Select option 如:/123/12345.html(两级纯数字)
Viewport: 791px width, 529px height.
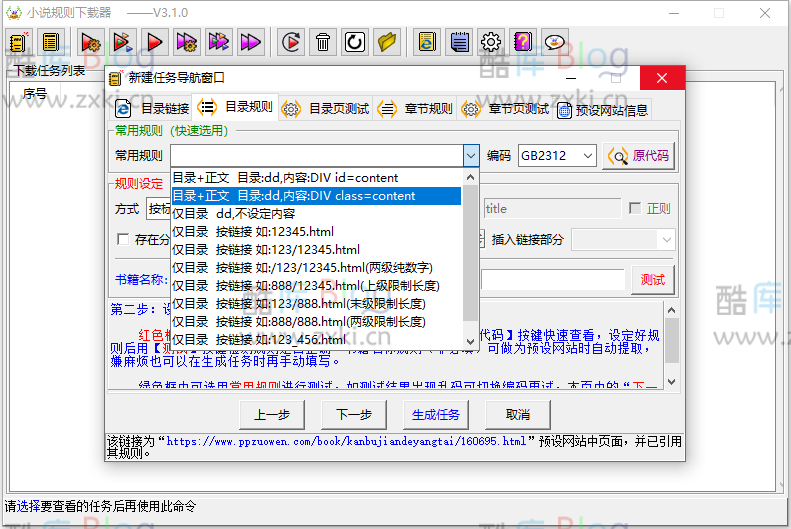[316, 268]
